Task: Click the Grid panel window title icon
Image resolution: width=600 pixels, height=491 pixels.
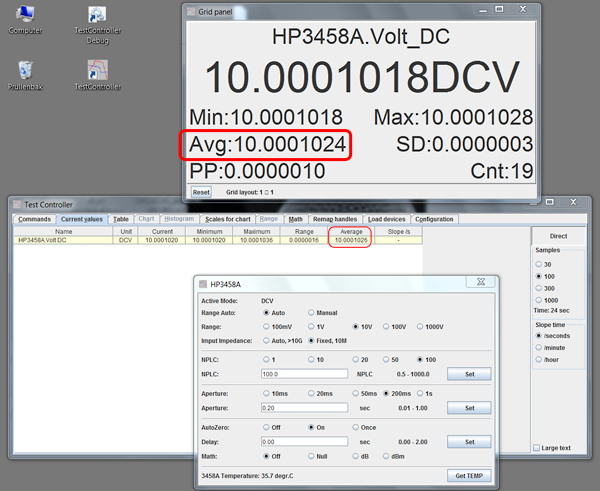Action: (191, 11)
